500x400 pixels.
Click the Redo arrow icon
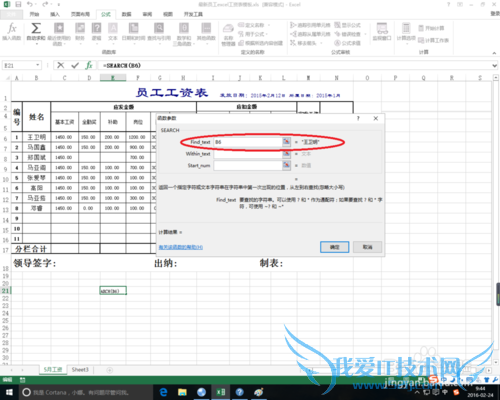[45, 5]
